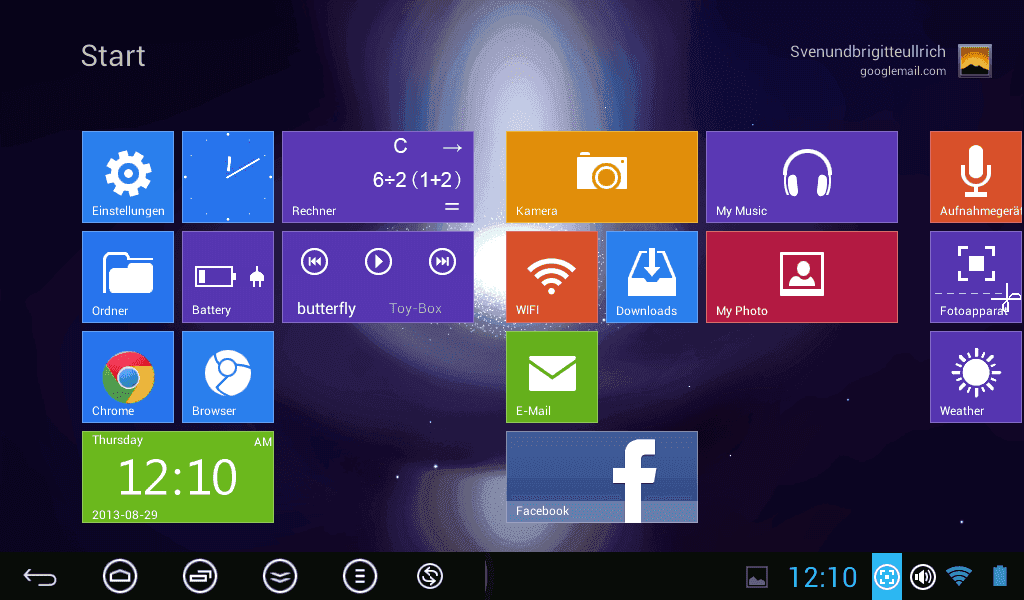This screenshot has width=1024, height=600.
Task: Tap the volume speaker icon in the status bar
Action: pos(923,576)
